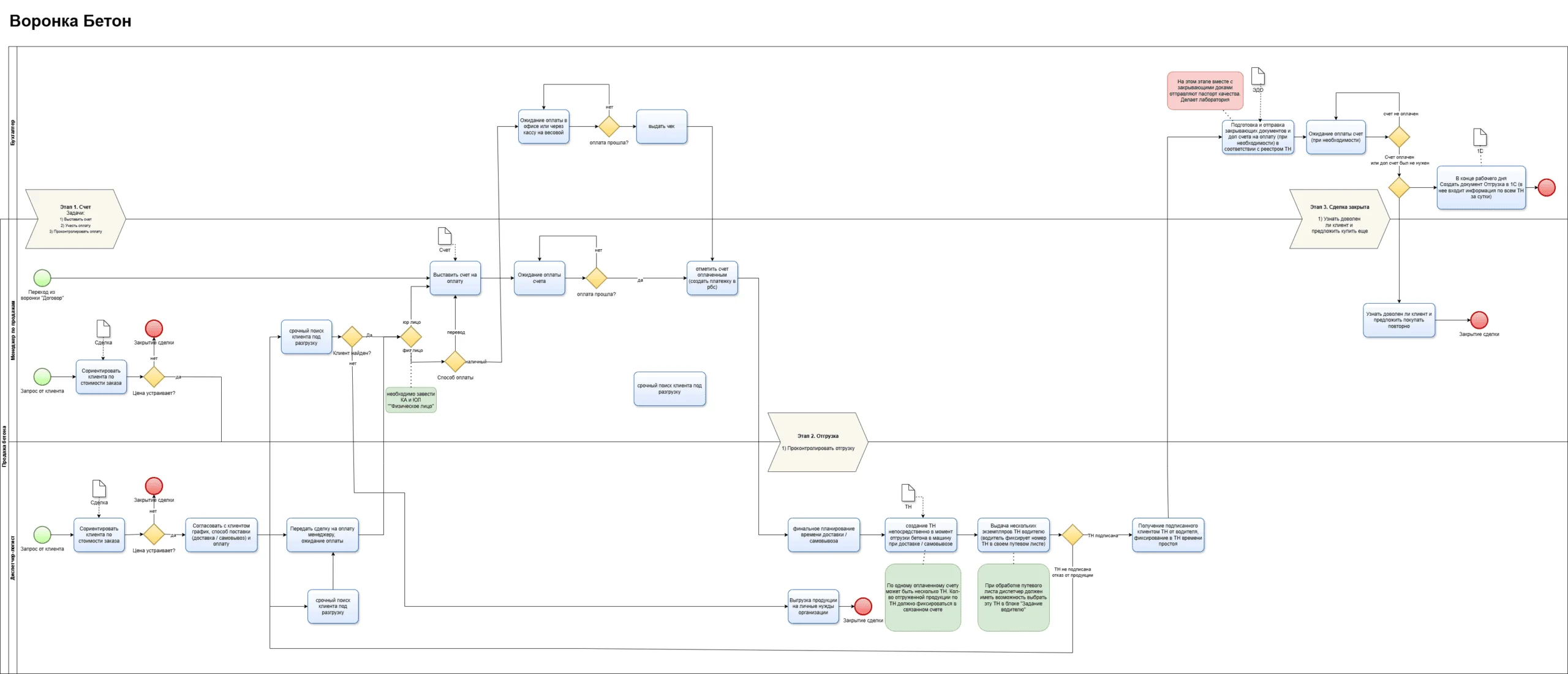Click "Запрос от клиента" start in Диспетчер-логист lane
Image resolution: width=1568 pixels, height=674 pixels.
(42, 534)
